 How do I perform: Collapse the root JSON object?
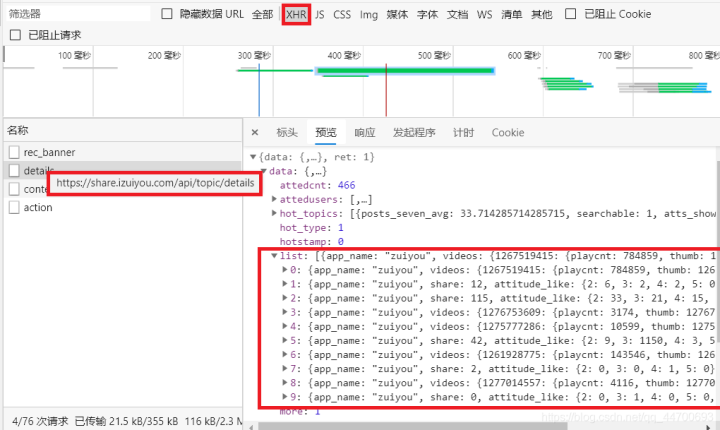point(253,157)
